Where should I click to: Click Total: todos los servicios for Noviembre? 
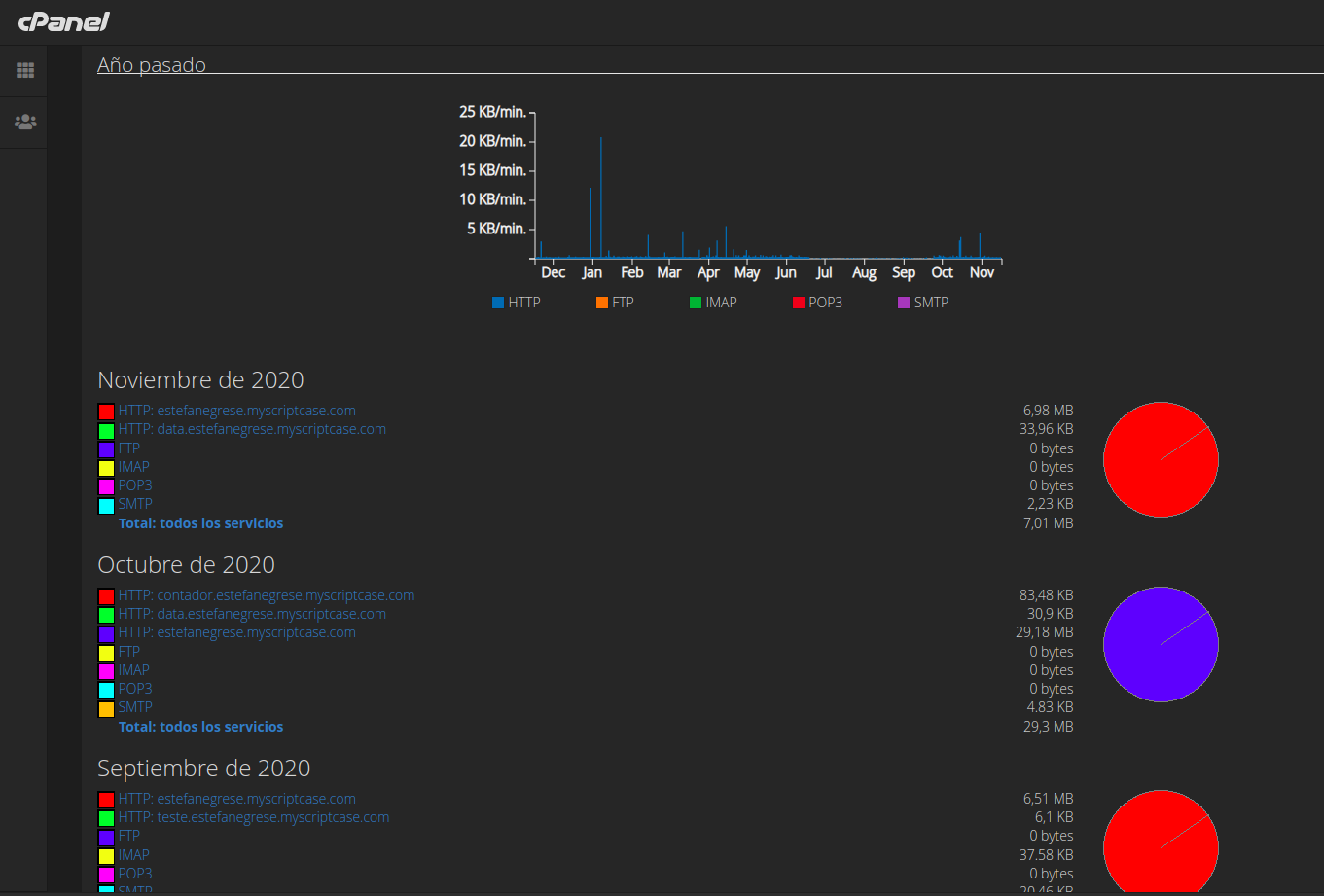[x=201, y=523]
